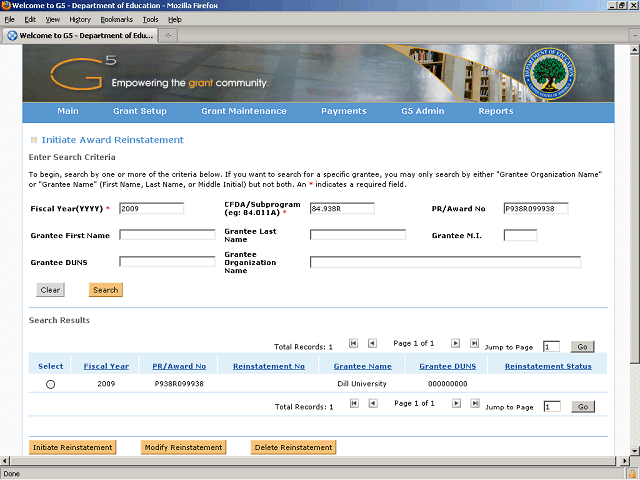Click Initiate Reinstatement button
The width and height of the screenshot is (640, 480).
(x=73, y=447)
